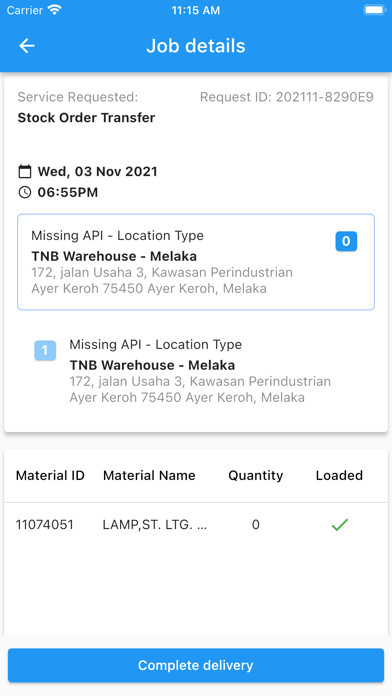Image resolution: width=392 pixels, height=696 pixels.
Task: Tap the Material ID column header
Action: point(50,475)
